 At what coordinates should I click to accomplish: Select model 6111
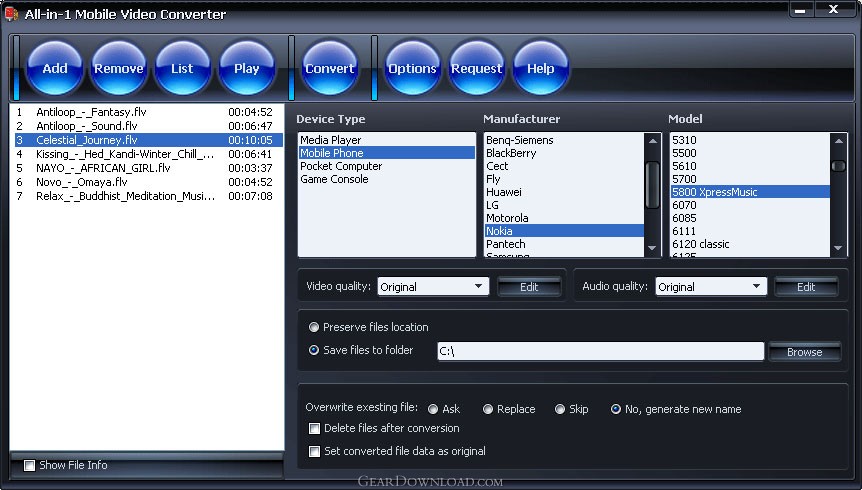pyautogui.click(x=750, y=231)
